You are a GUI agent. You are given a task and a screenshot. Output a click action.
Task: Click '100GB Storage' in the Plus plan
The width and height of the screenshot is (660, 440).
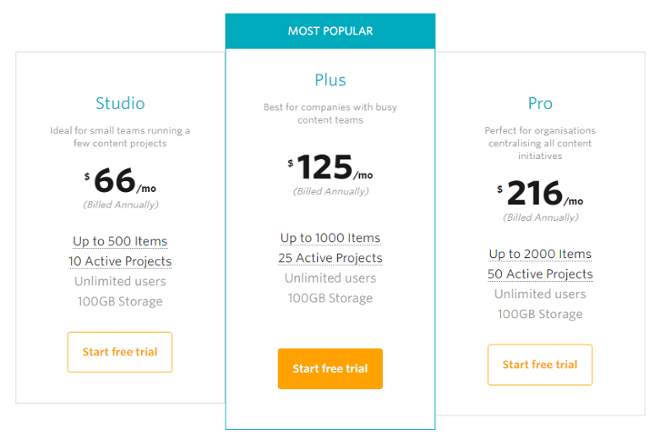pos(330,298)
